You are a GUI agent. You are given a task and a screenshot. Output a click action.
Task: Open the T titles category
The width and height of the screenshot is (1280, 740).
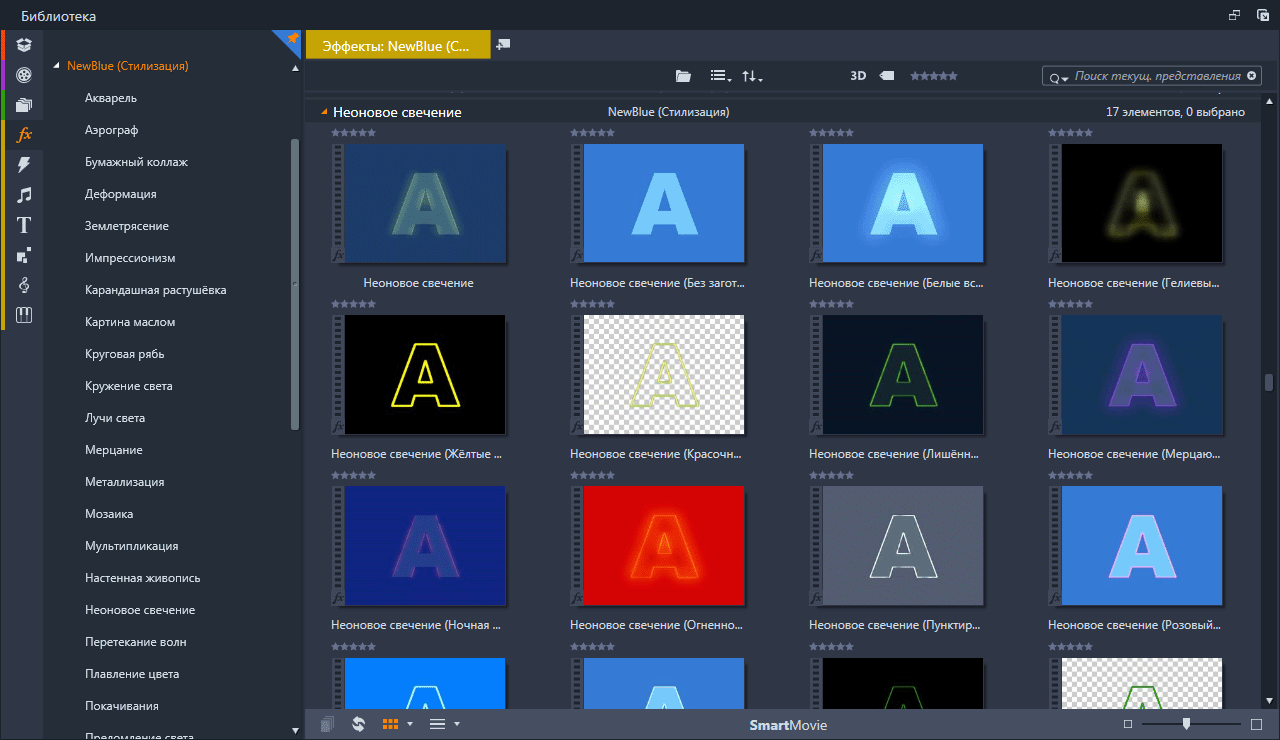point(24,225)
